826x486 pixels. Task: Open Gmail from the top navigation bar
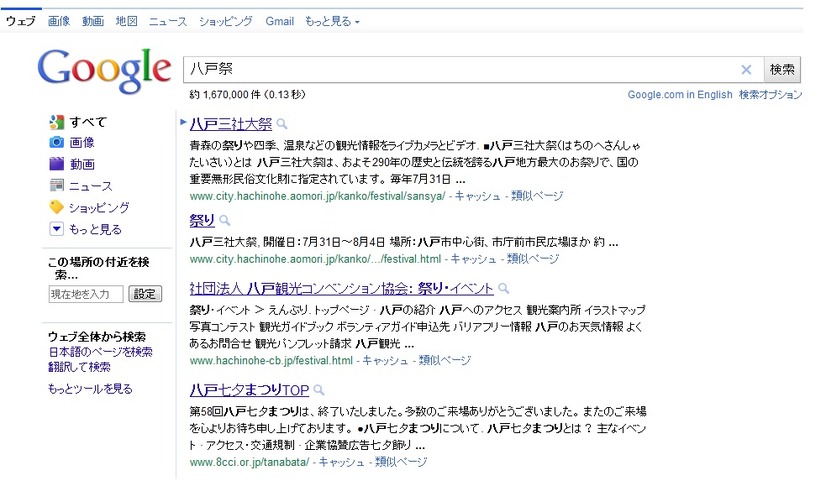(279, 22)
